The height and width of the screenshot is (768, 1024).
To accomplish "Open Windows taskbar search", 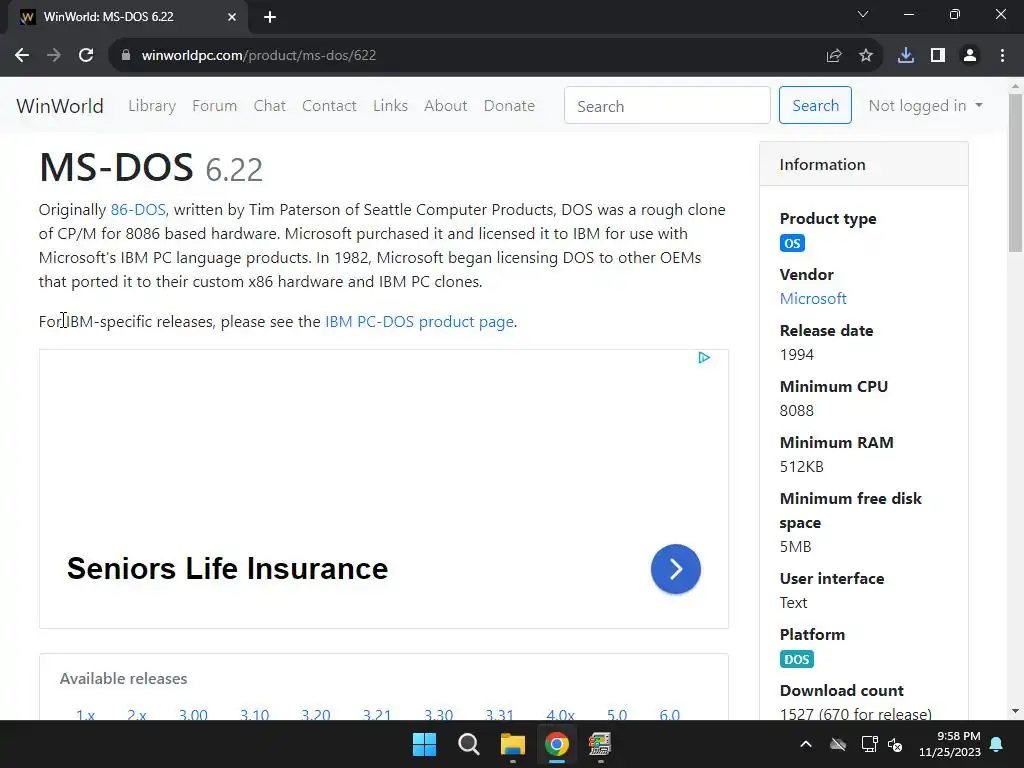I will (469, 744).
